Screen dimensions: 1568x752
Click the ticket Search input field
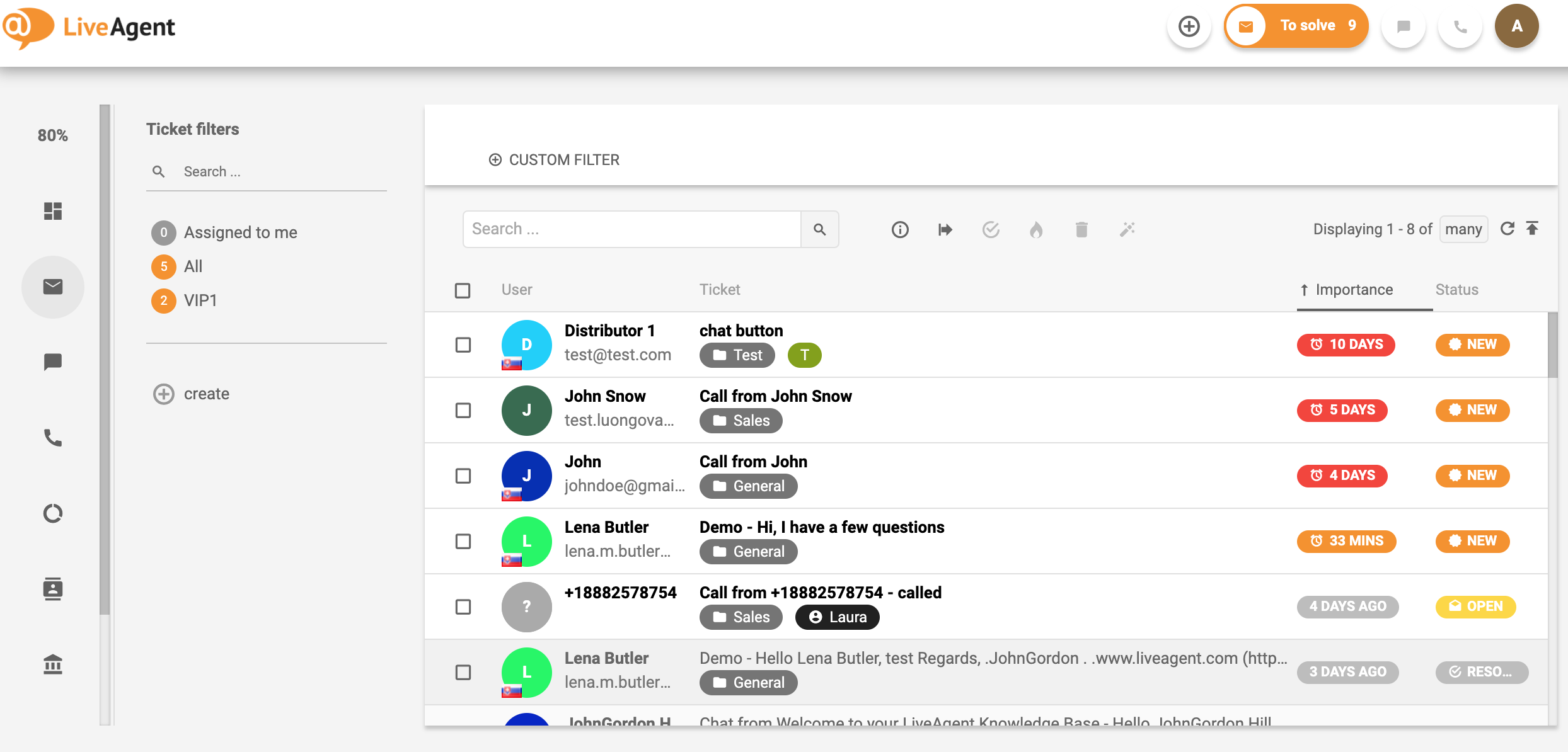(x=631, y=229)
